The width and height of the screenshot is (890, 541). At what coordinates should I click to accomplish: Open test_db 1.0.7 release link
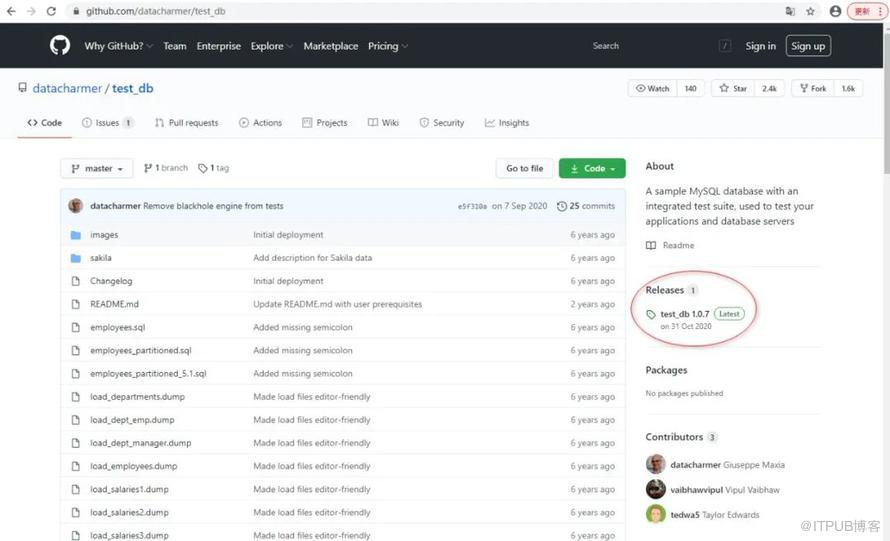[685, 314]
